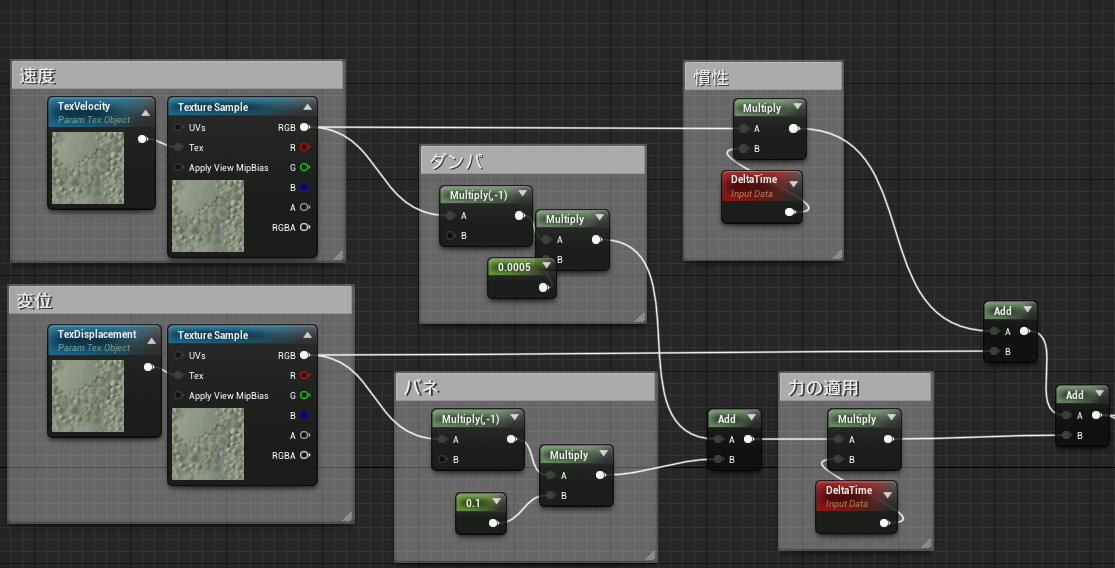Select the DeltaTime node in 力の適用 group
1115x568 pixels.
(856, 496)
